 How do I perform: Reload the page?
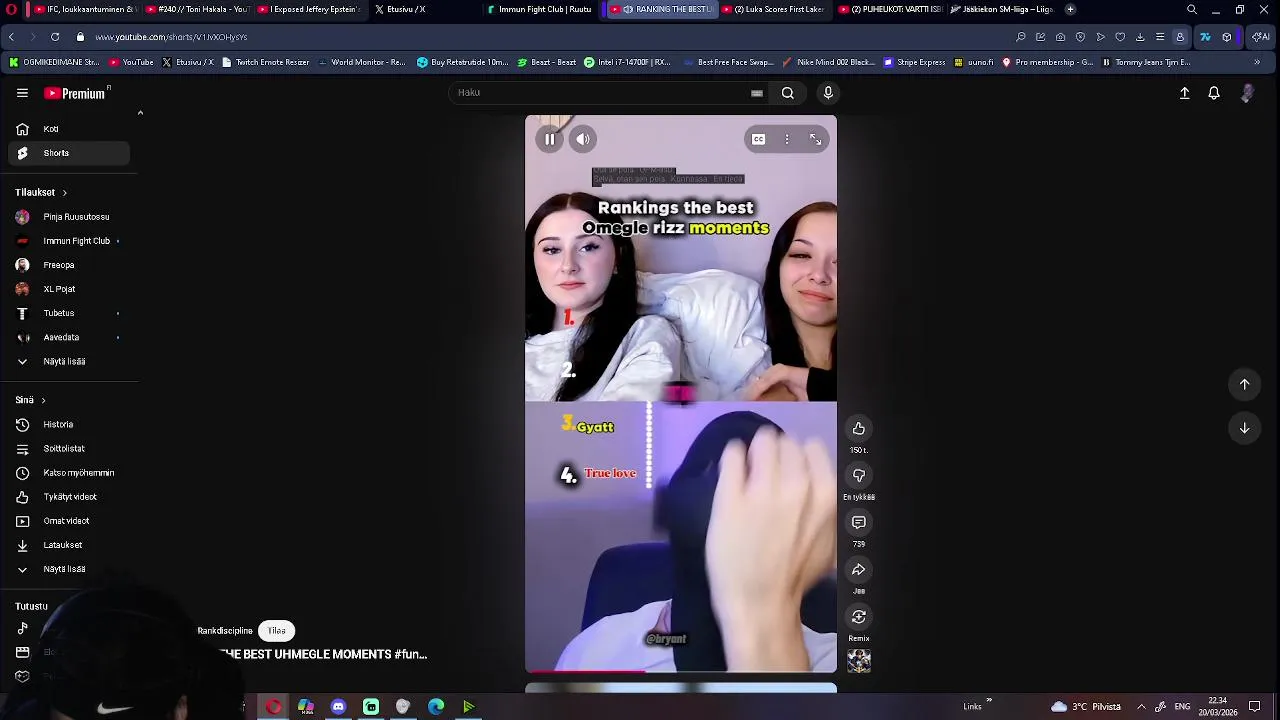[55, 37]
